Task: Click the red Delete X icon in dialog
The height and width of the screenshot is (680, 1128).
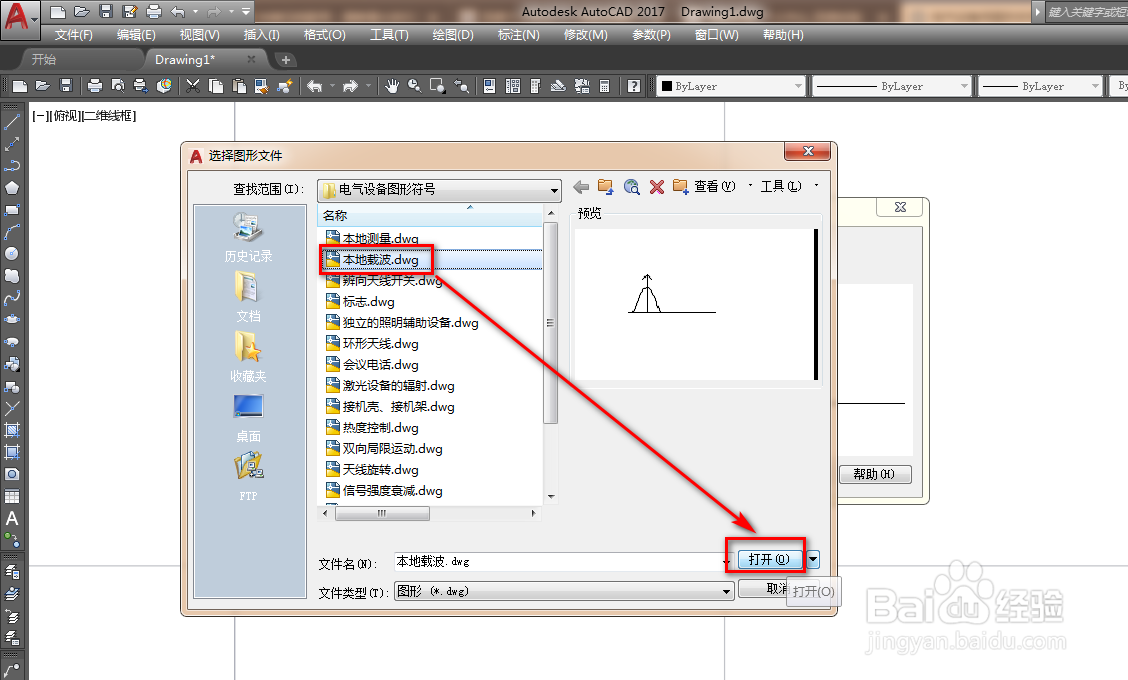Action: 656,187
